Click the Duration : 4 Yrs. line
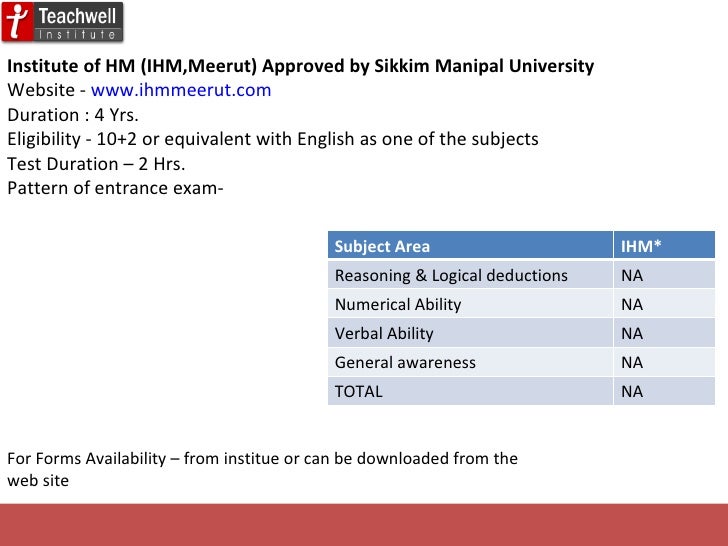 coord(73,115)
